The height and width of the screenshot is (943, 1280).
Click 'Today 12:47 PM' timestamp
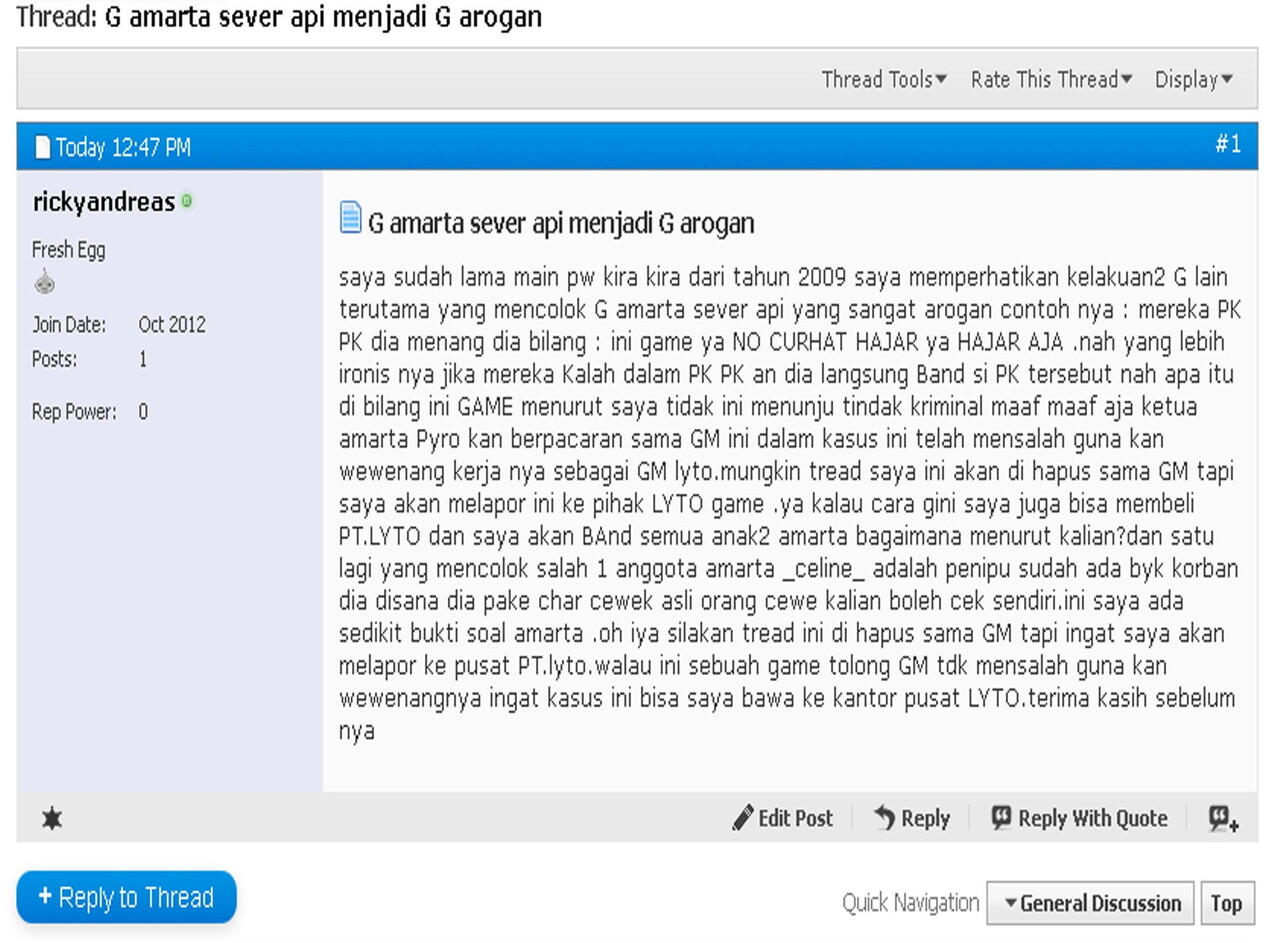tap(123, 148)
